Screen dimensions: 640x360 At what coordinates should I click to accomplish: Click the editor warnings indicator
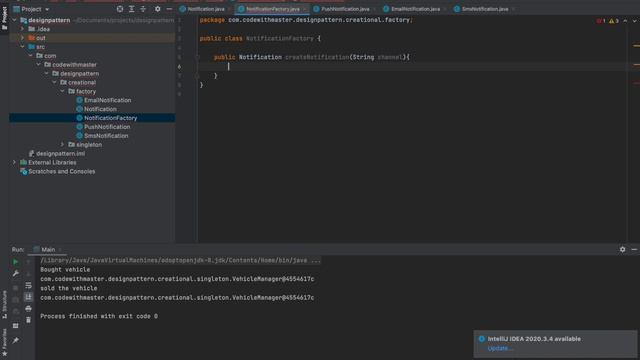coord(614,21)
